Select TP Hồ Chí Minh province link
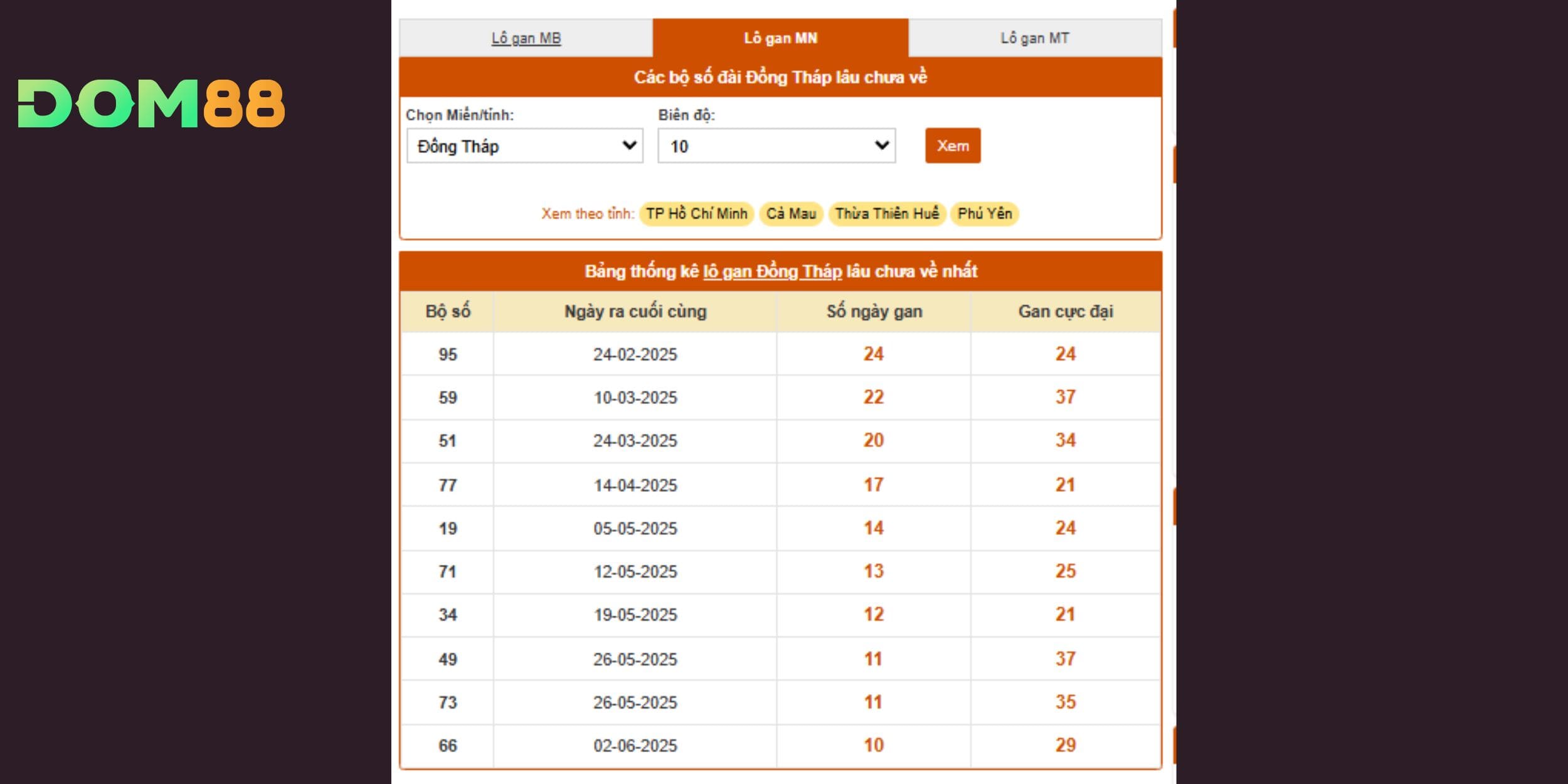1568x784 pixels. (x=697, y=214)
